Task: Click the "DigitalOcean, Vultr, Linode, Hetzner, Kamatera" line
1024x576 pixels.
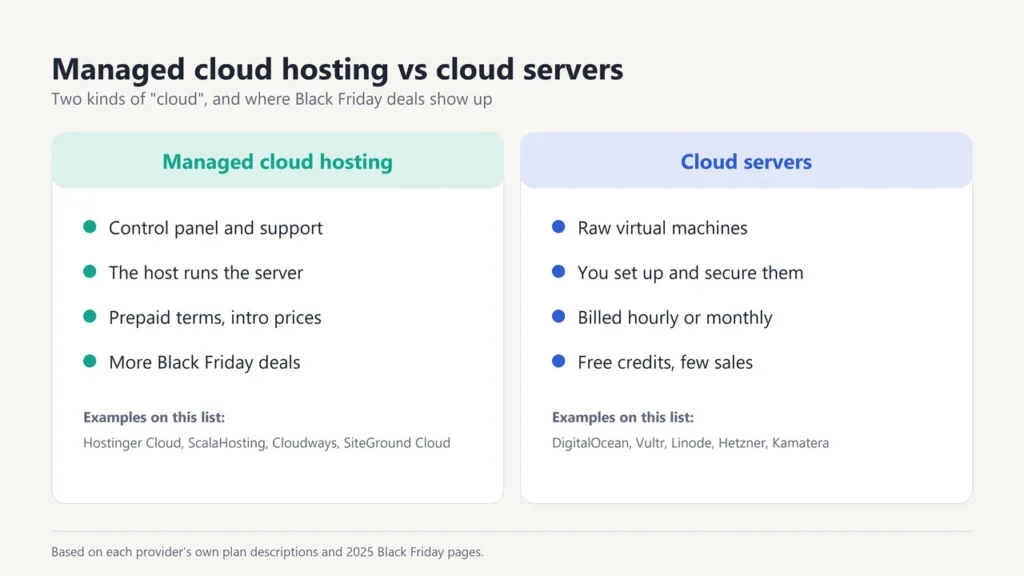Action: tap(690, 443)
